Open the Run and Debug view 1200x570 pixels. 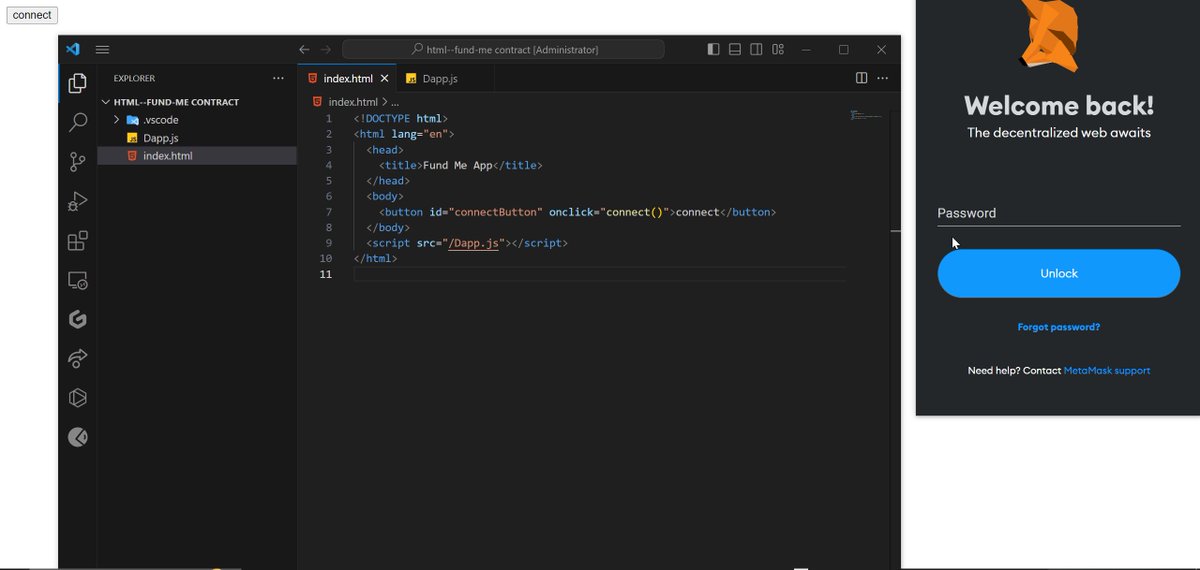77,202
